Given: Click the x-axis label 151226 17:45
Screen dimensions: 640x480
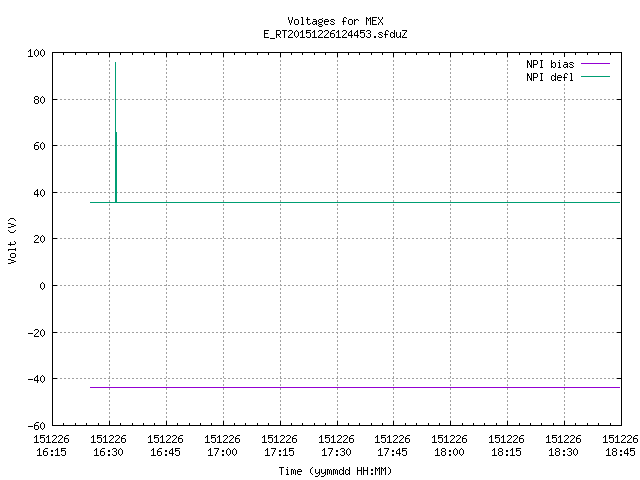Looking at the screenshot, I should (393, 446).
